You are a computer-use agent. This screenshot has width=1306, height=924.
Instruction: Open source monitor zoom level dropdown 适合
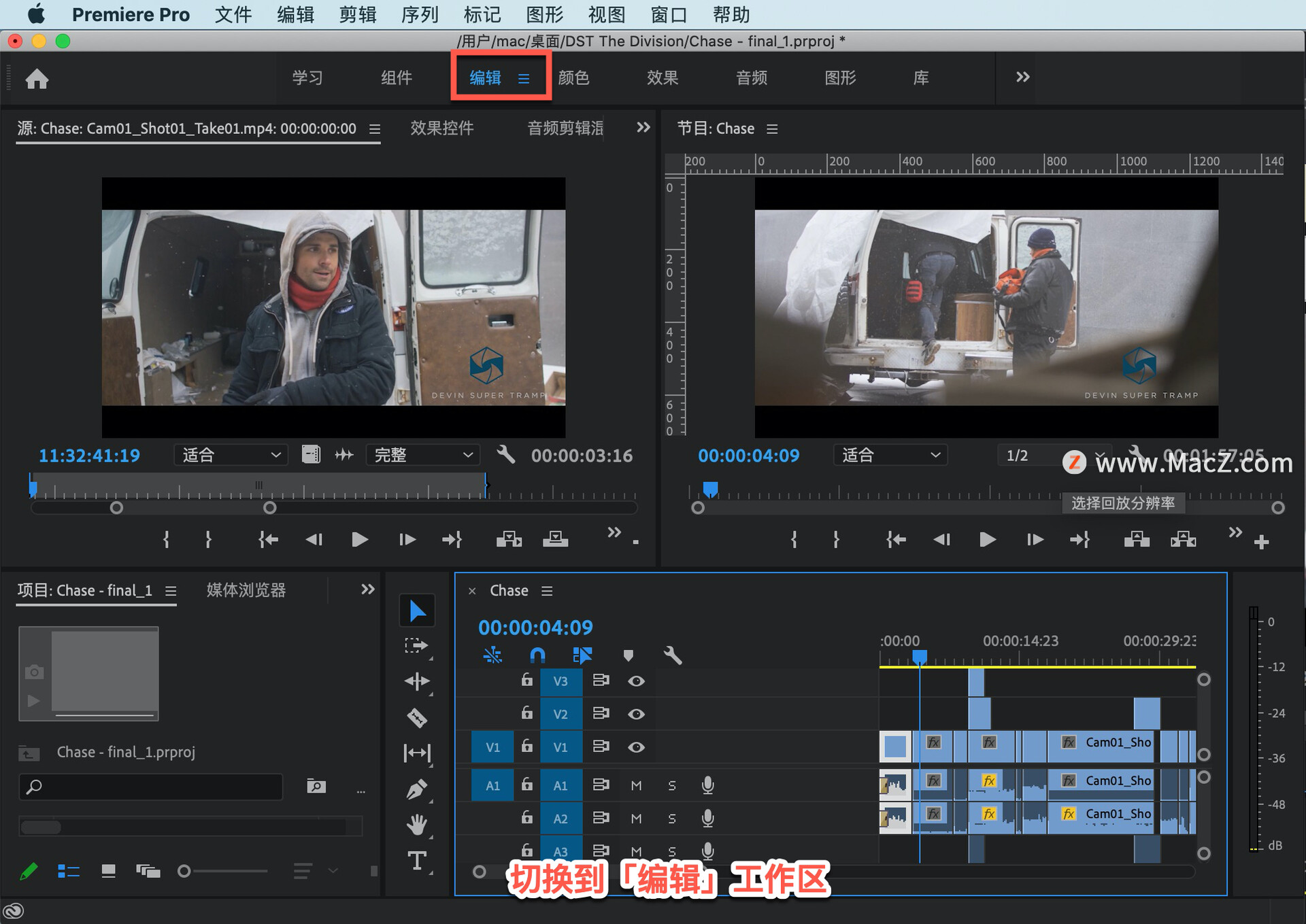point(231,455)
